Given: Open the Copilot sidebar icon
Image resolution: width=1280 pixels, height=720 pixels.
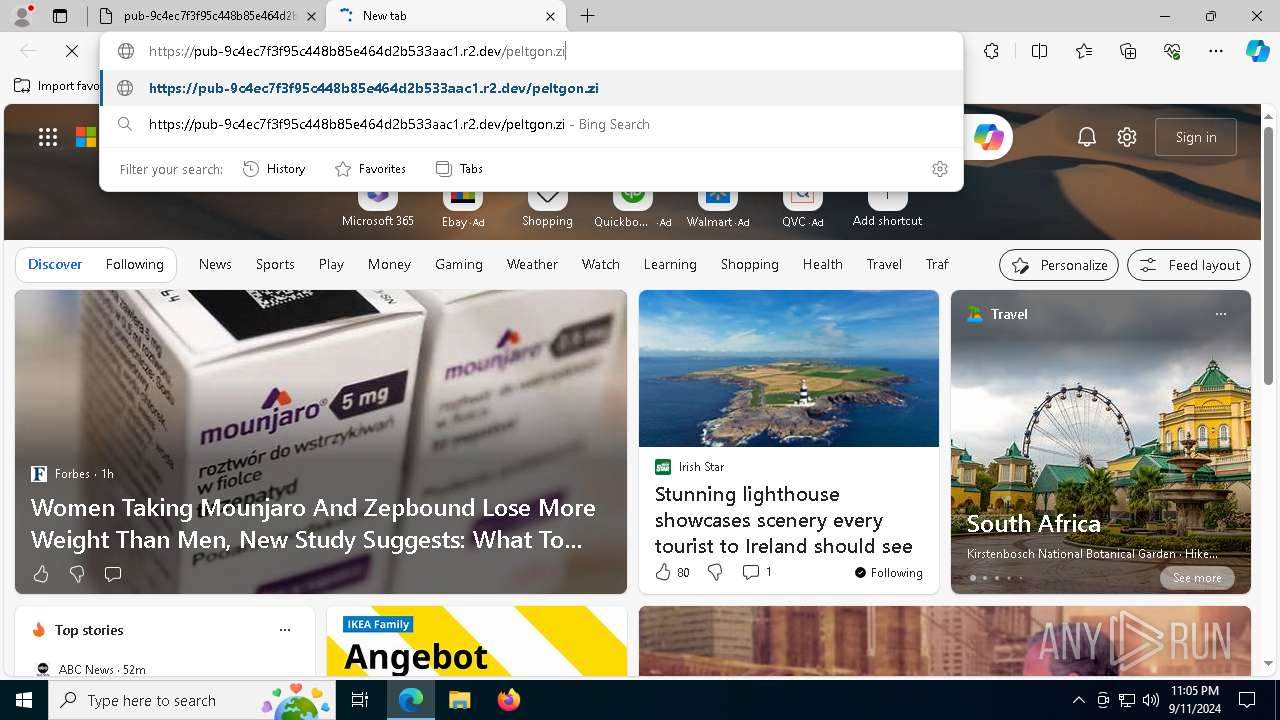Looking at the screenshot, I should 1257,51.
